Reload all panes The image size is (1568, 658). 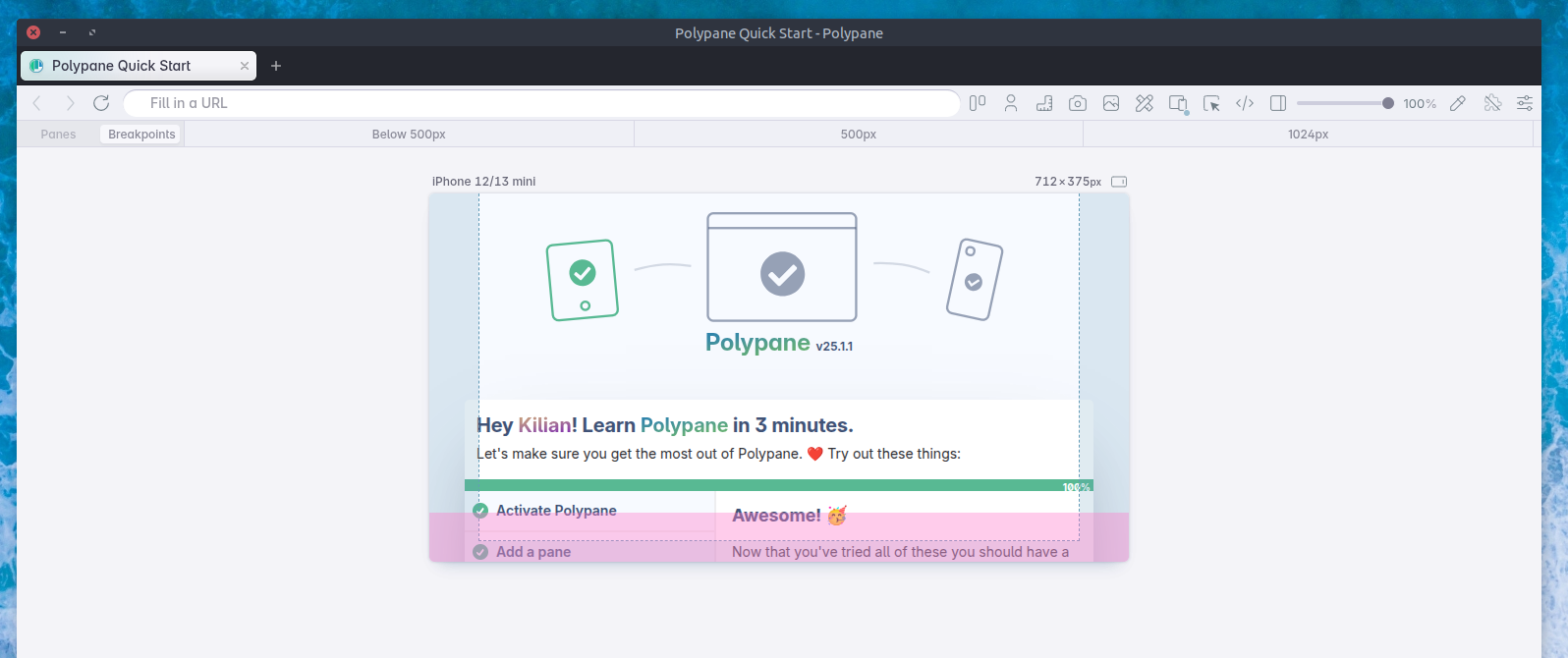[101, 103]
